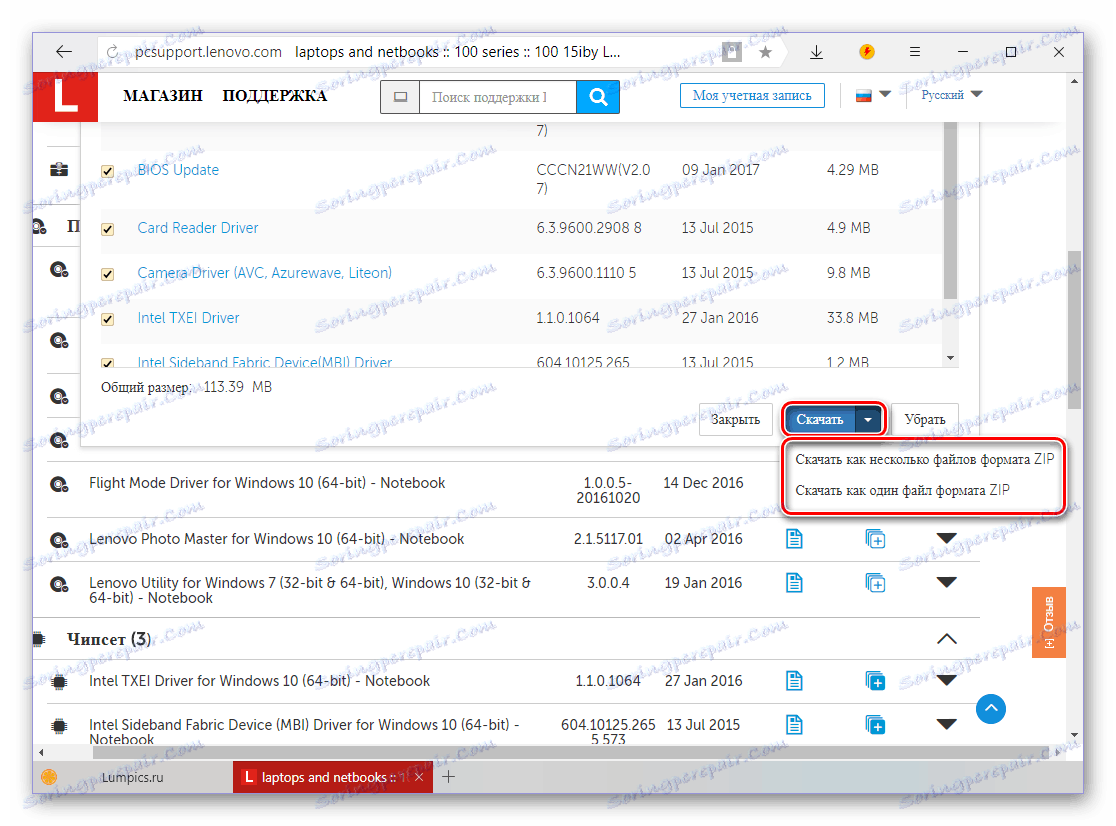Click the Lumpics.ru tab orange favicon

click(x=49, y=777)
